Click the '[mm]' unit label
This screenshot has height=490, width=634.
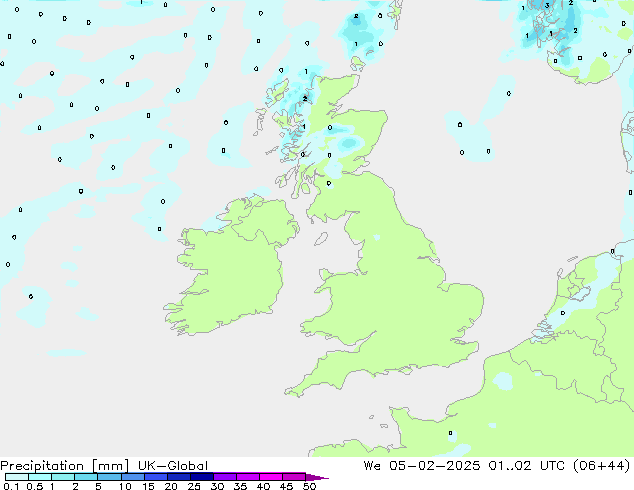tap(110, 466)
